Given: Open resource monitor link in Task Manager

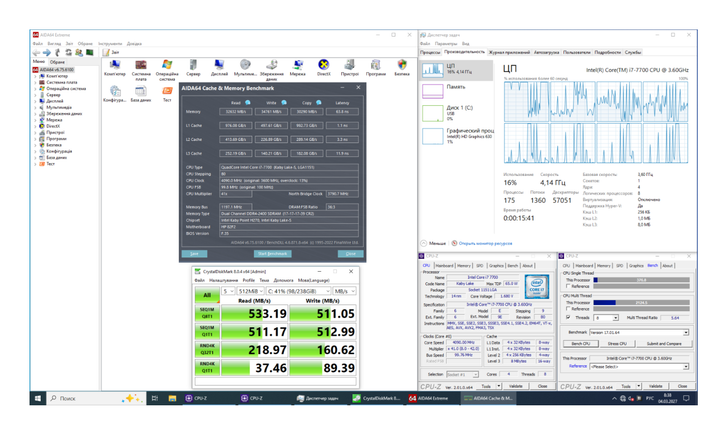Looking at the screenshot, I should pos(485,243).
